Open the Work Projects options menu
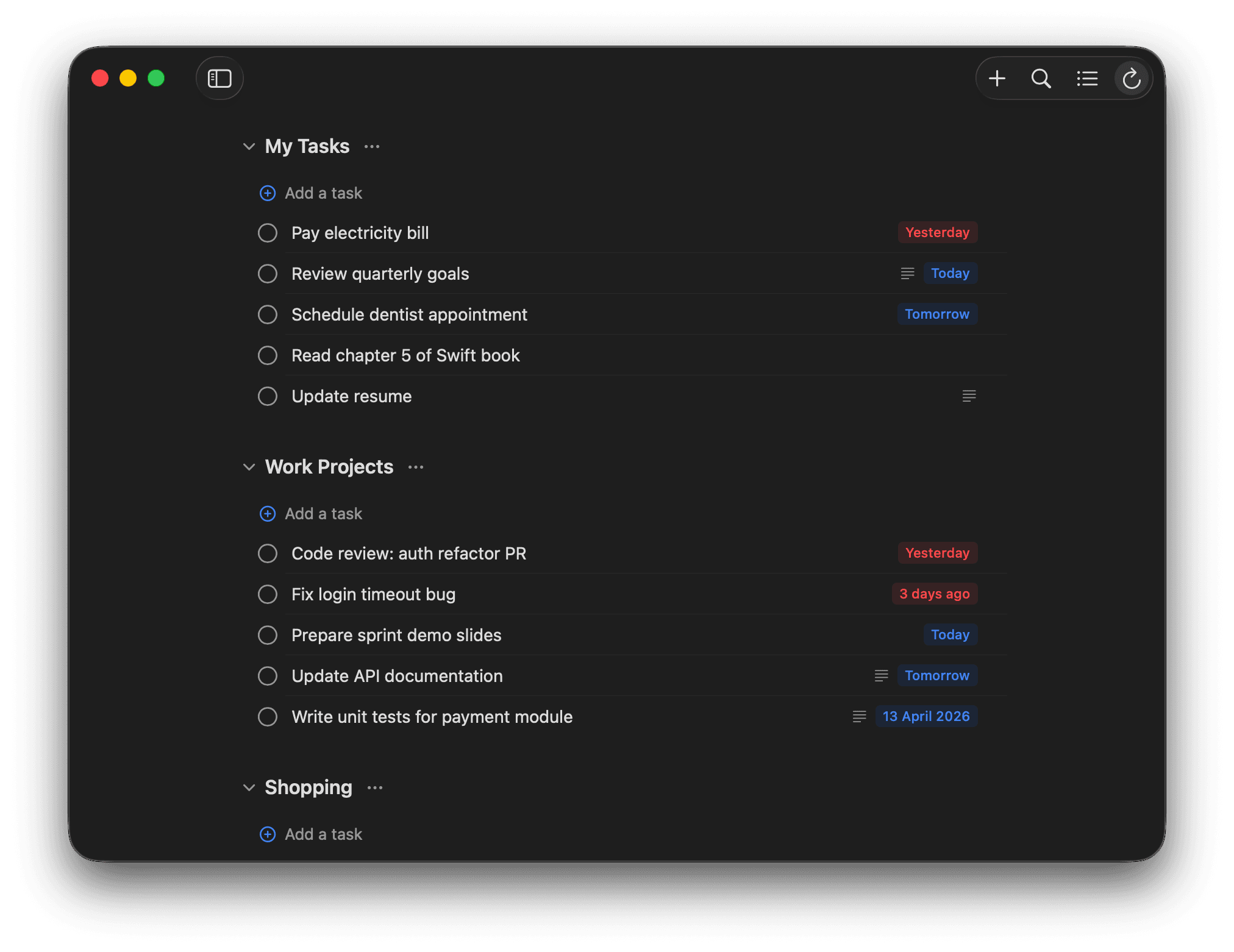Screen dimensions: 1234x952 [415, 467]
